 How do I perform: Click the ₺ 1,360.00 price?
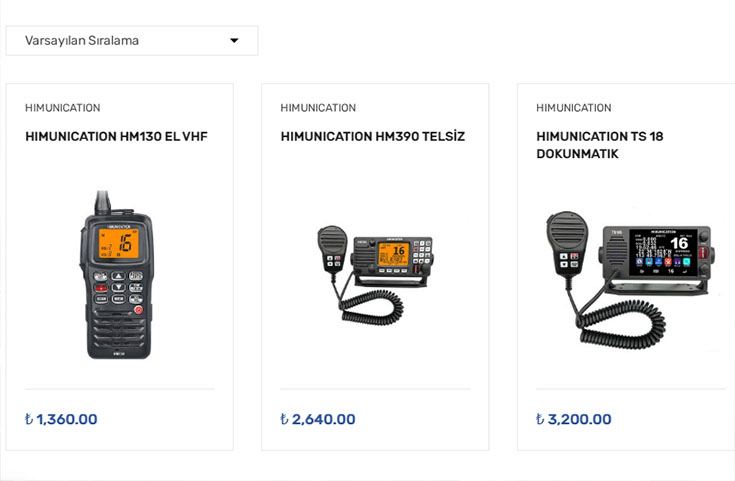point(61,419)
